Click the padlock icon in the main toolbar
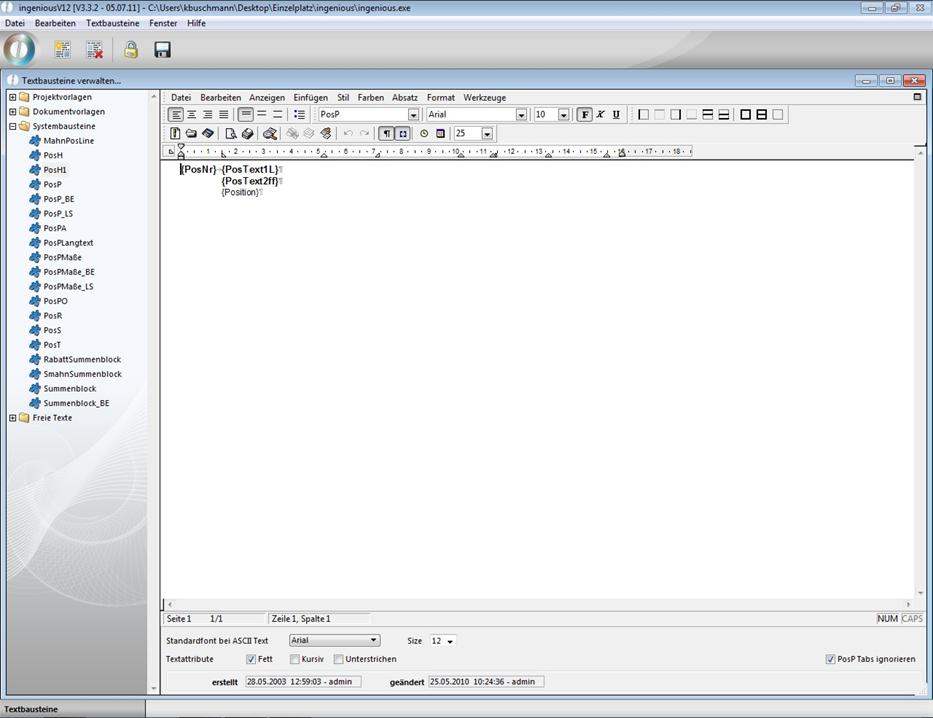933x718 pixels. coord(131,50)
